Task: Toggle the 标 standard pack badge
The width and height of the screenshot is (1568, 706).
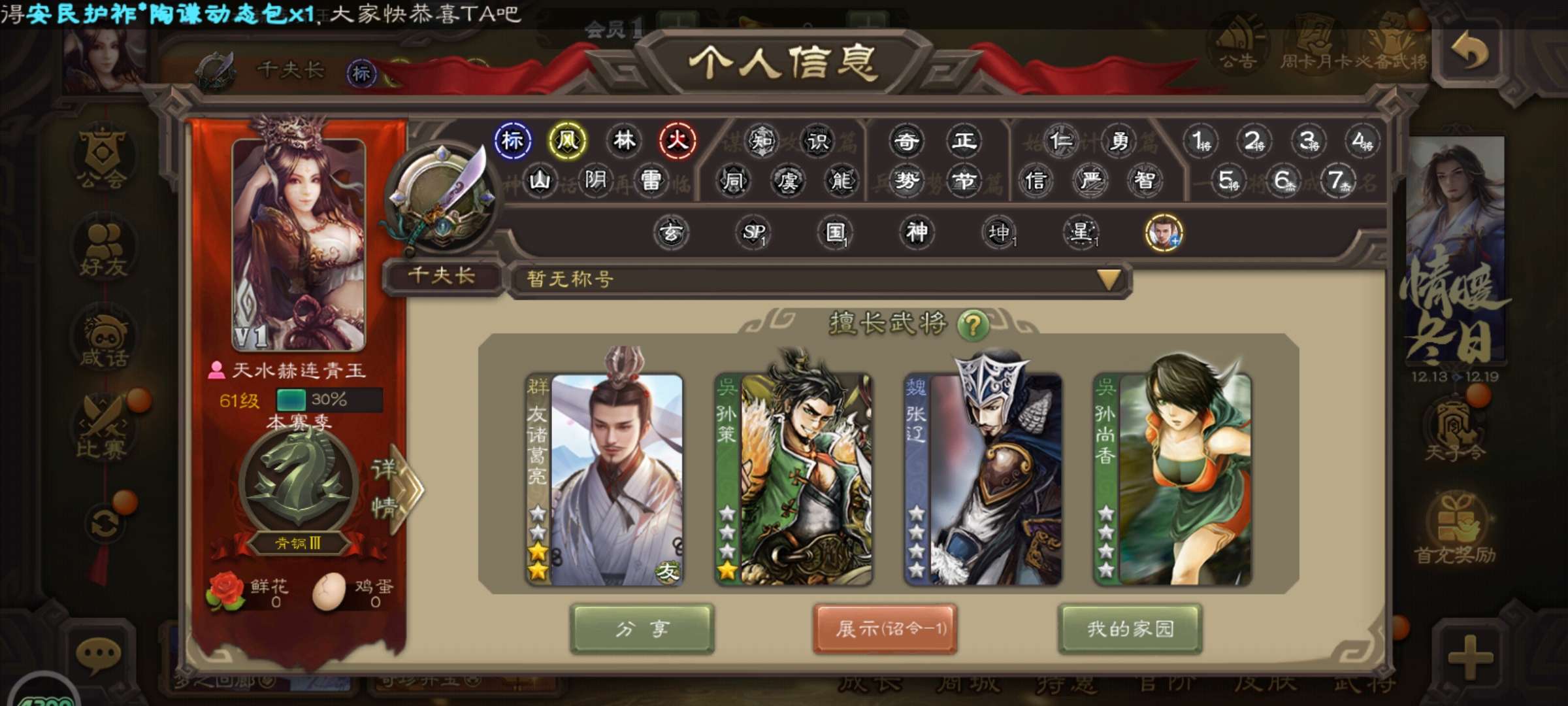Action: [x=513, y=141]
